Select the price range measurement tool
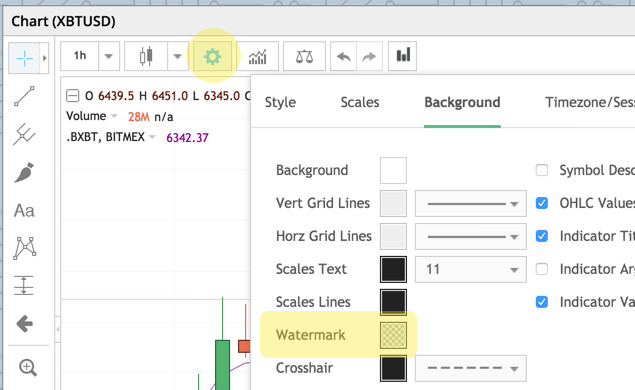 pos(24,286)
